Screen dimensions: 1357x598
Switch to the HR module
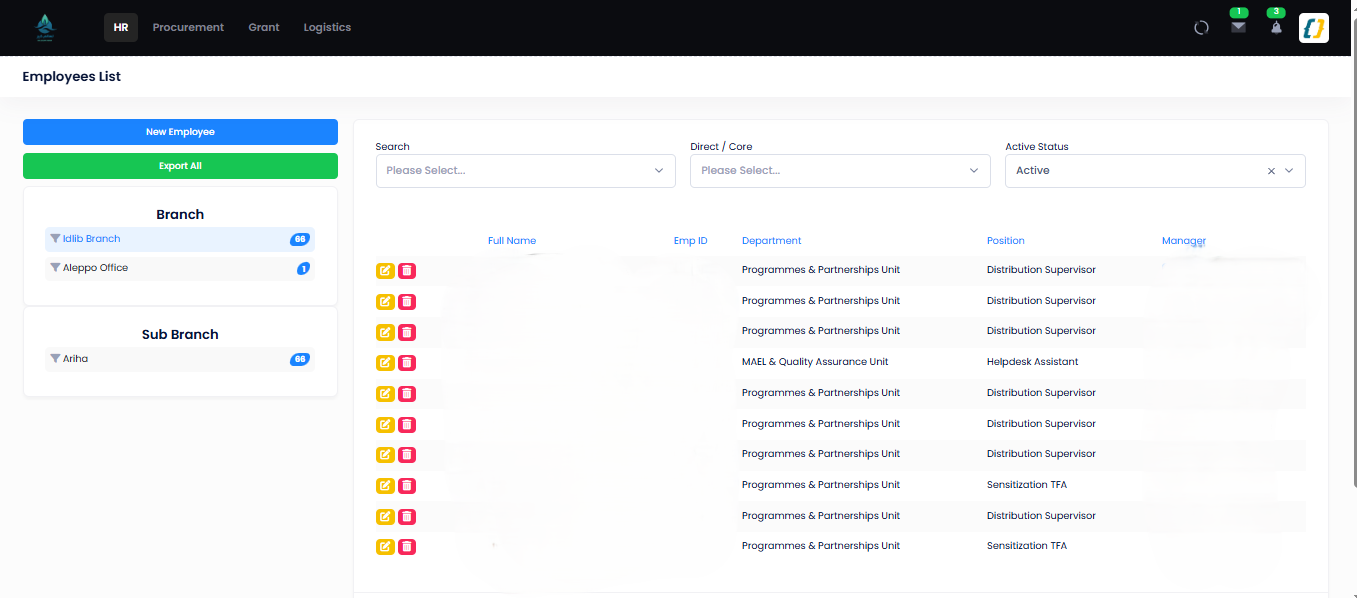point(121,28)
